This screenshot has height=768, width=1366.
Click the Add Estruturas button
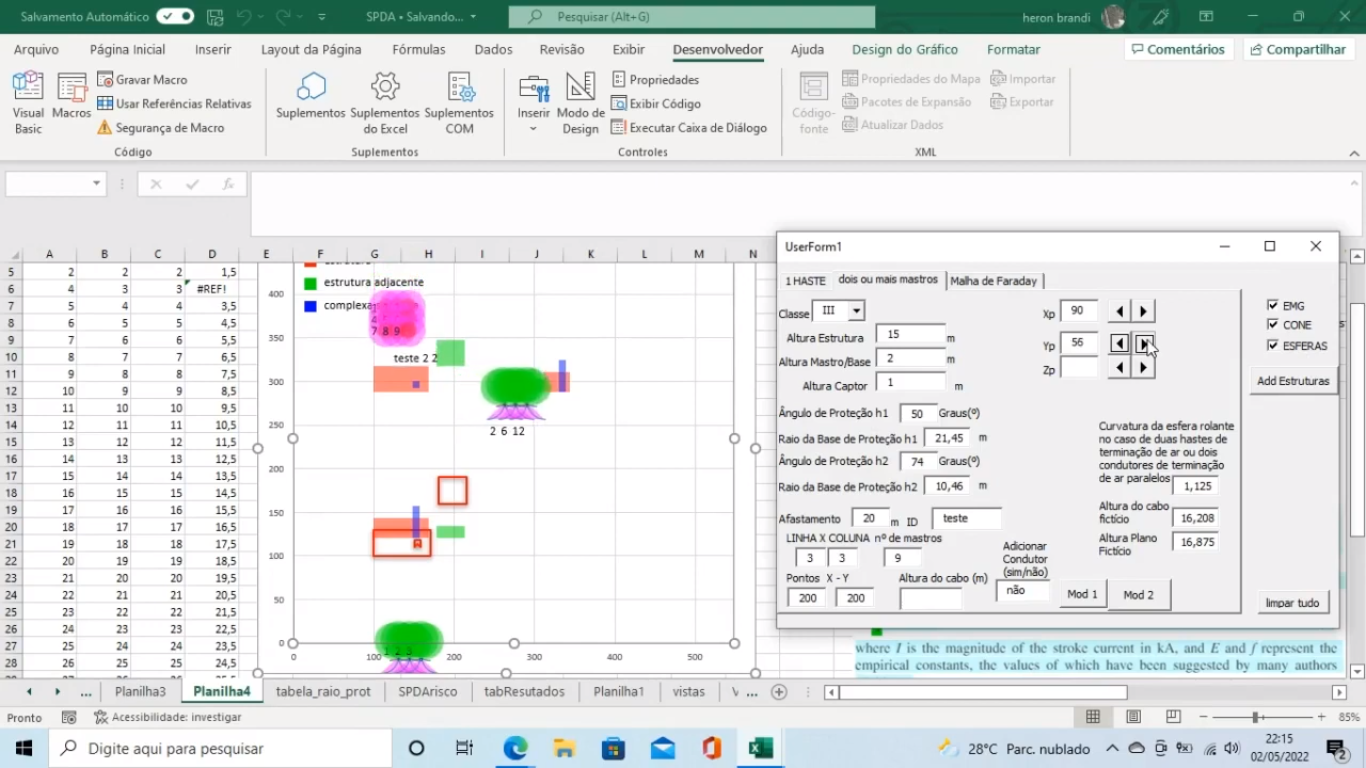point(1293,381)
